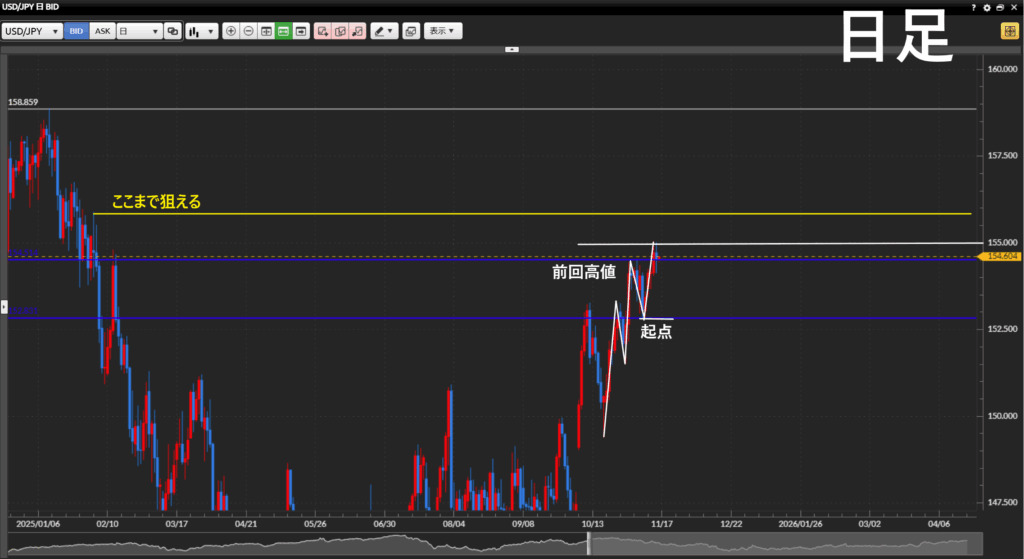Switch price display to BID
Image resolution: width=1024 pixels, height=559 pixels.
coord(76,31)
